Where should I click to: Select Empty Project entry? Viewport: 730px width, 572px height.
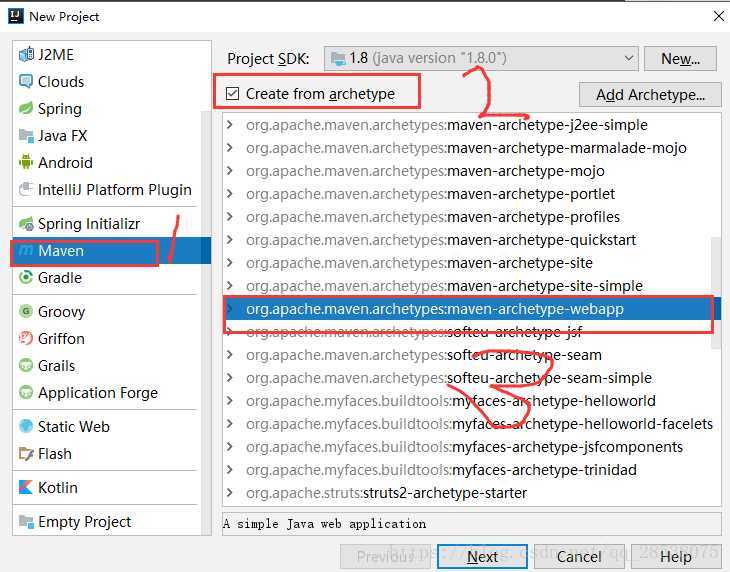(x=106, y=521)
